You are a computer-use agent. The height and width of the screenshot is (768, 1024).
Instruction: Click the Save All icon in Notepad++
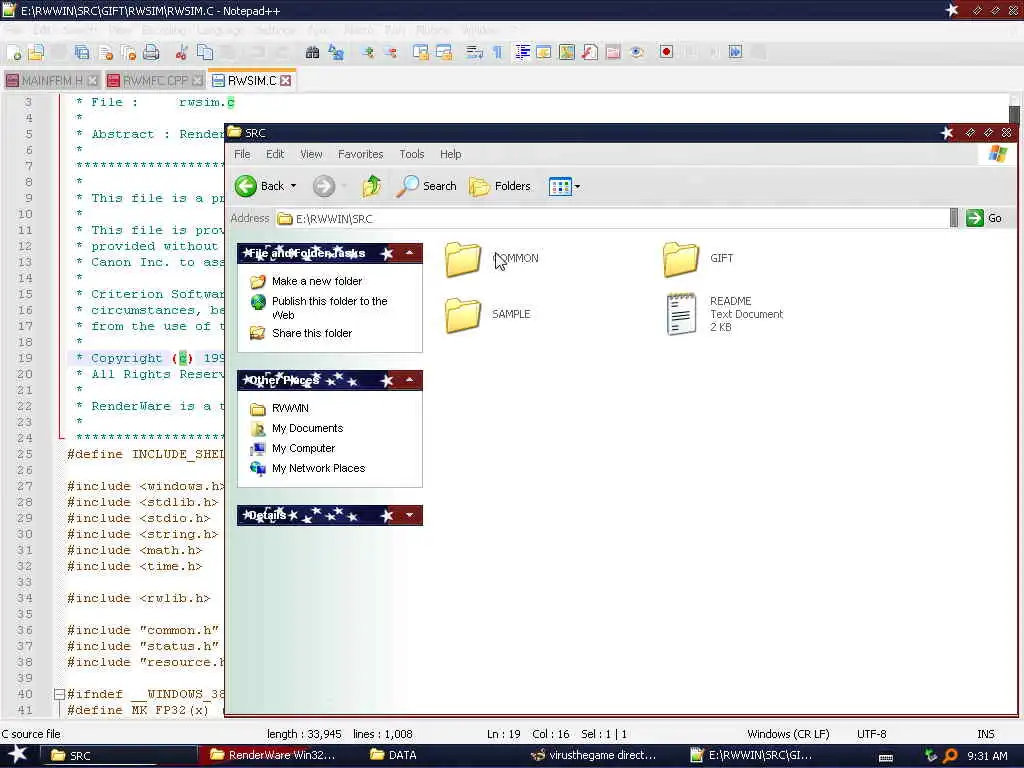click(x=82, y=52)
